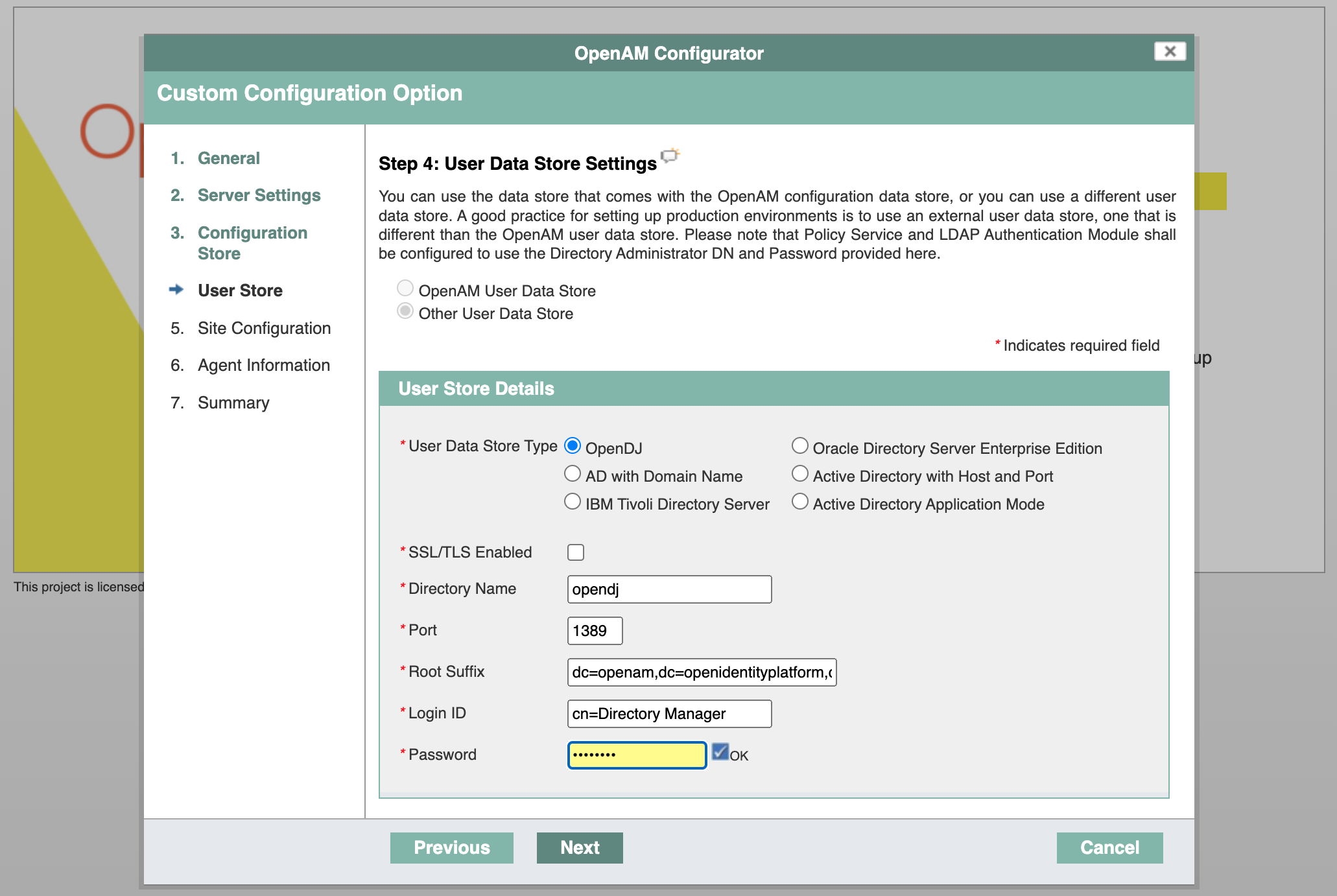1337x896 pixels.
Task: Click the password OK checkmark icon
Action: pos(720,752)
